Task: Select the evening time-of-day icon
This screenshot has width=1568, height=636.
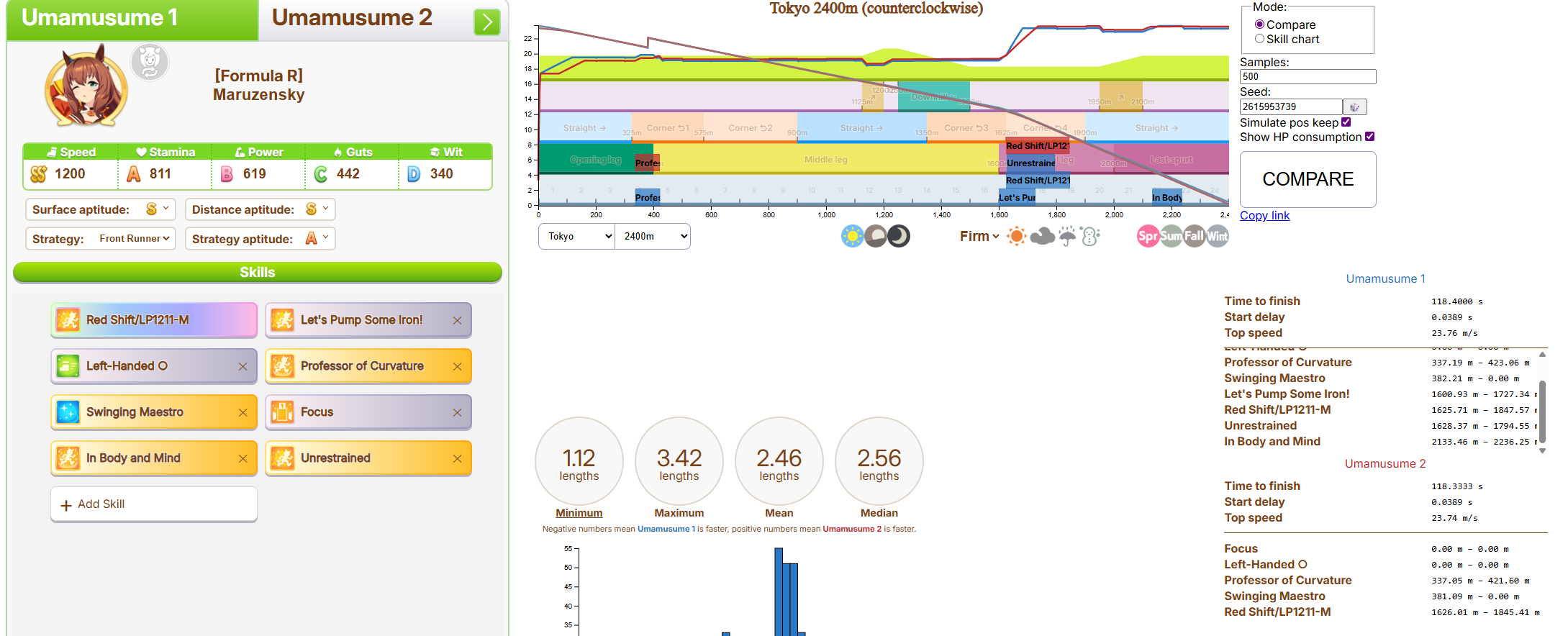Action: 875,236
